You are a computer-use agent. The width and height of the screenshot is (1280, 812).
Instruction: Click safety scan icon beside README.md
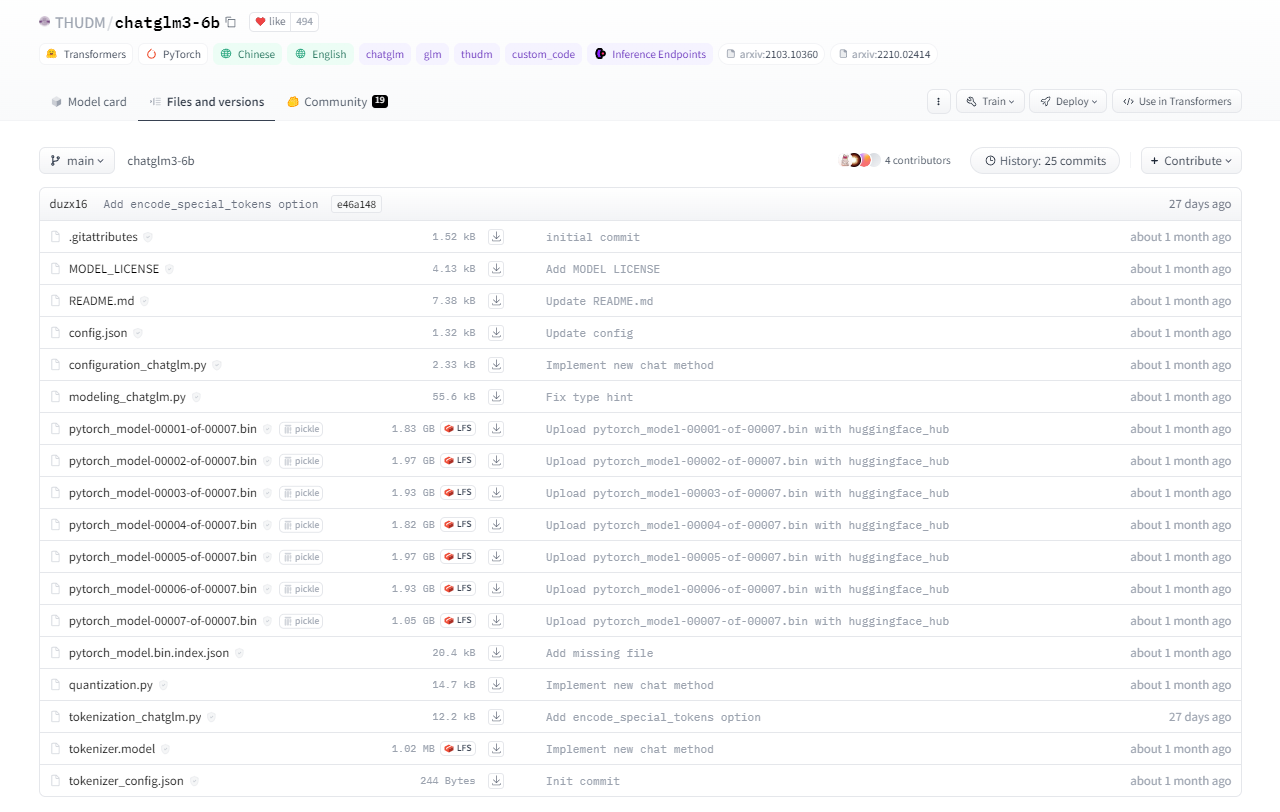coord(144,301)
